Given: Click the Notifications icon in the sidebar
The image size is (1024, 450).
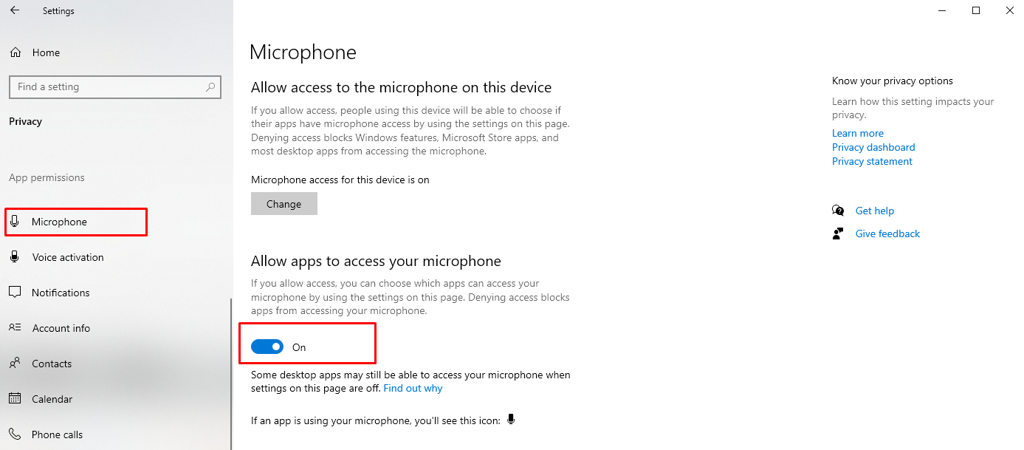Looking at the screenshot, I should [x=15, y=292].
